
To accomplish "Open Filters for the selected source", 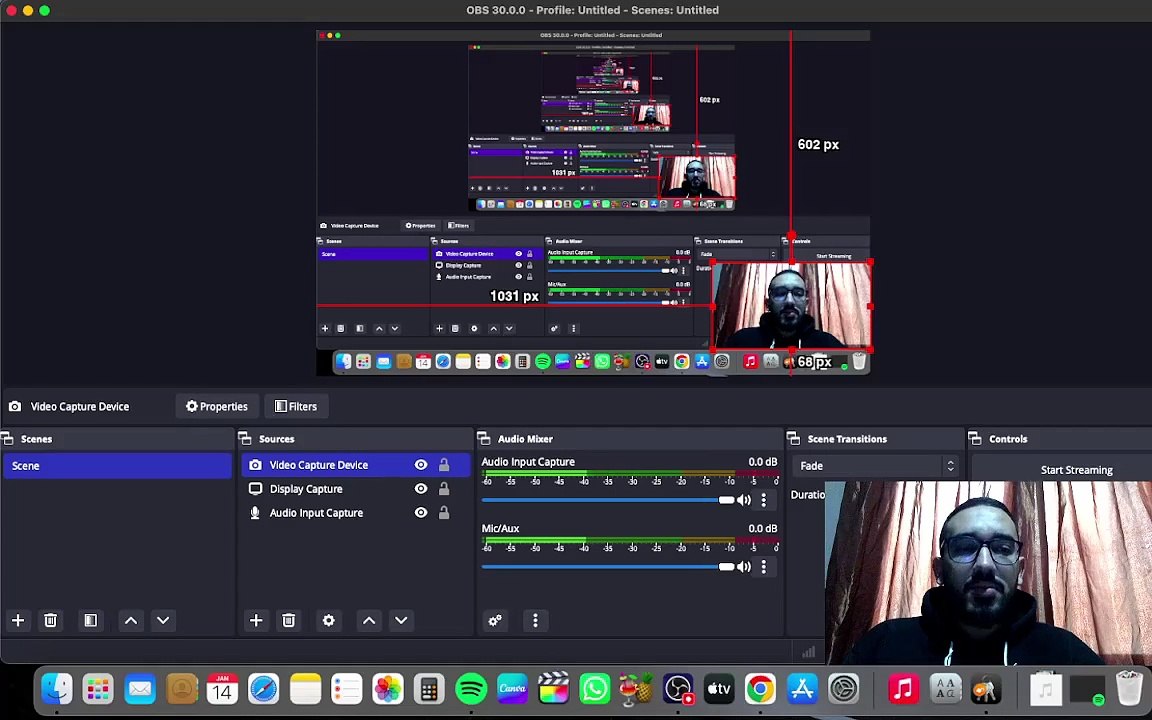I will [296, 406].
